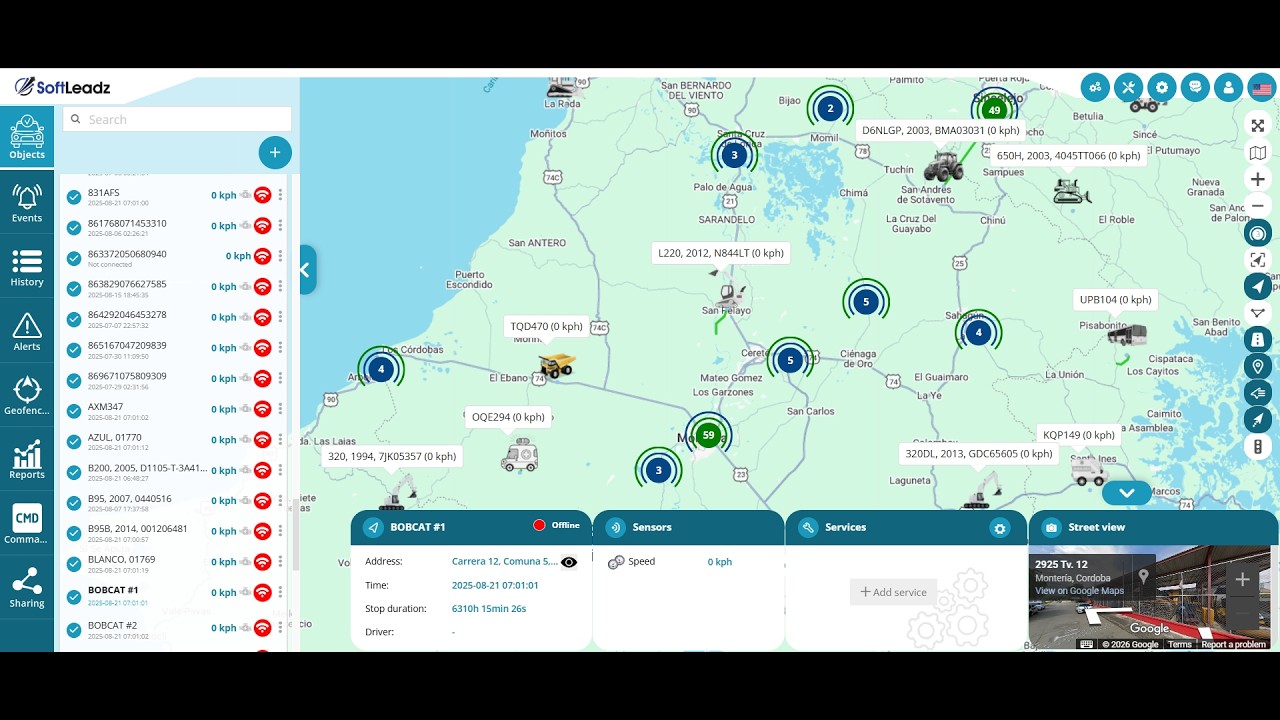This screenshot has height=720, width=1280.
Task: Click the location pin map tool
Action: coord(1258,366)
